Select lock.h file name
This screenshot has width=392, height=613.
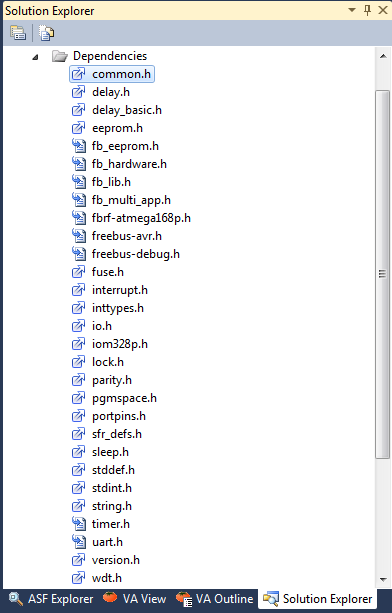coord(108,362)
